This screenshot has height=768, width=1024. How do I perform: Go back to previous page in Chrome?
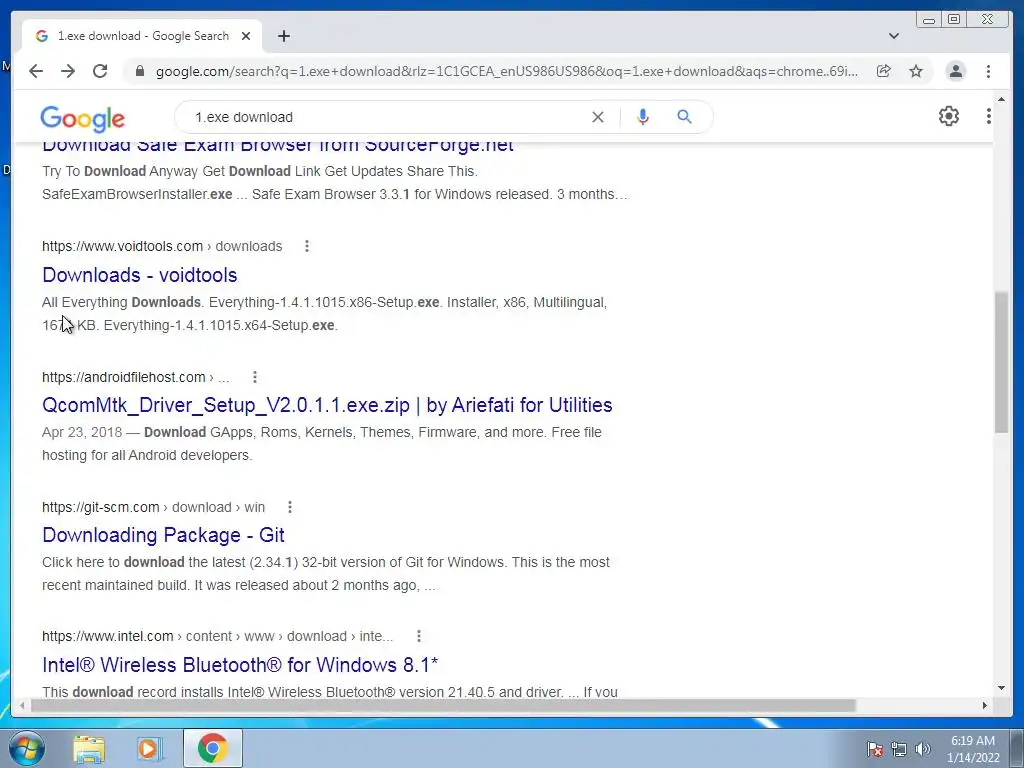[36, 71]
